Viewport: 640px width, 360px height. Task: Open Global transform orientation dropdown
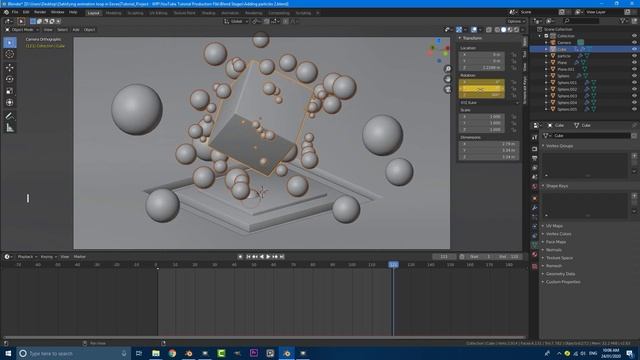pos(236,21)
